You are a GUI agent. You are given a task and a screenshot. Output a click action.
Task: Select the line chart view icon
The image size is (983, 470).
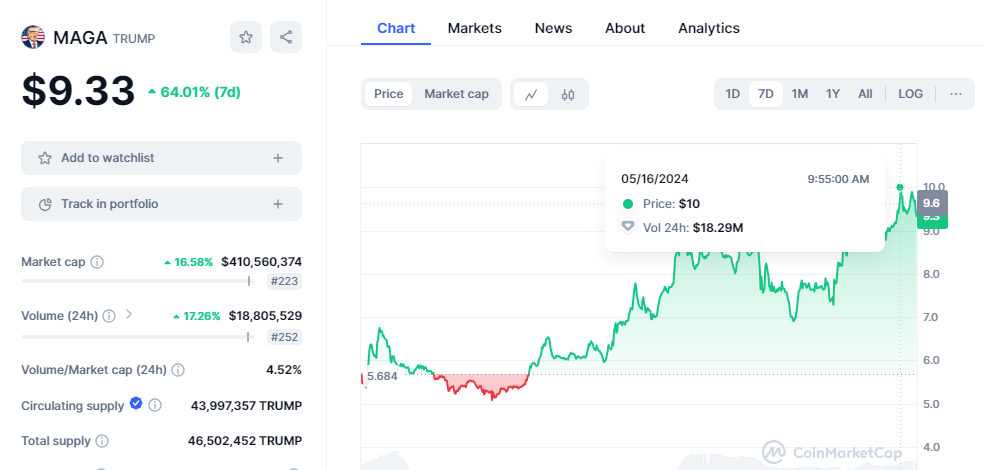(x=532, y=95)
